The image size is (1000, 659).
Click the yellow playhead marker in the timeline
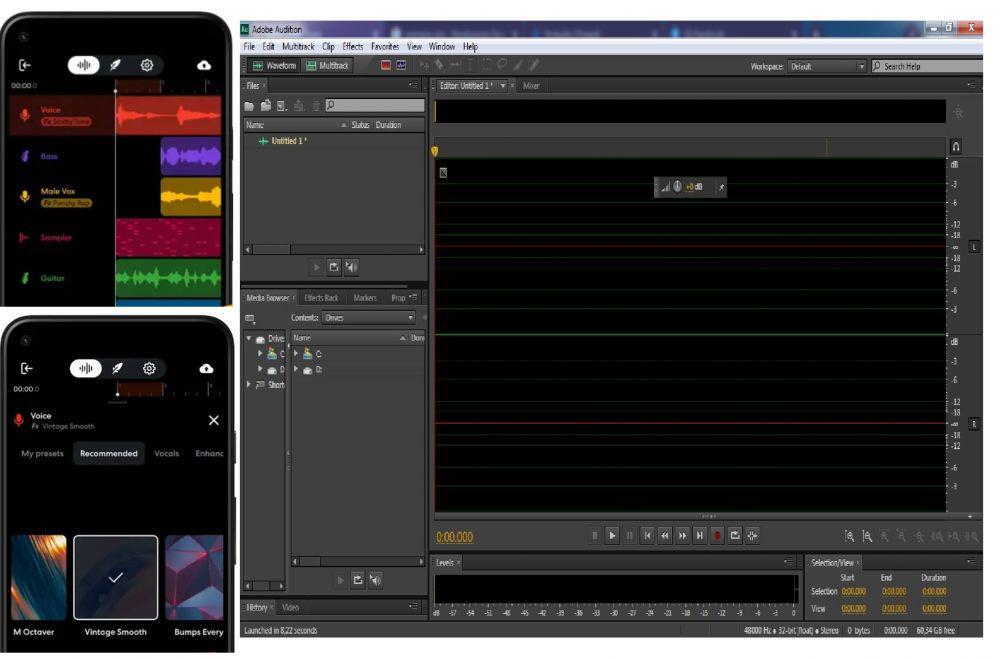(x=435, y=151)
